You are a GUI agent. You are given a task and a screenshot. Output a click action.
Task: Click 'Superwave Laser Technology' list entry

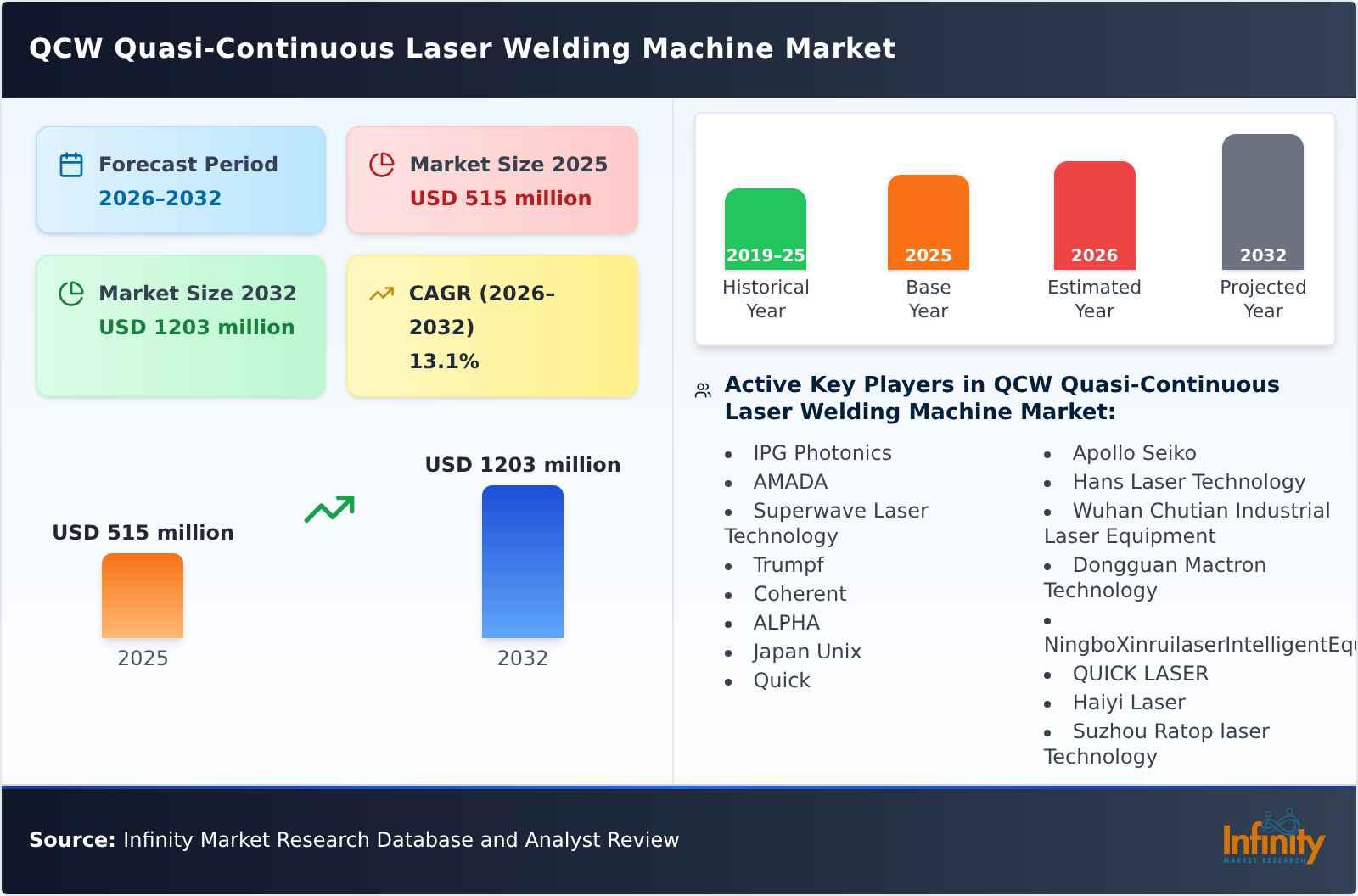pos(827,524)
